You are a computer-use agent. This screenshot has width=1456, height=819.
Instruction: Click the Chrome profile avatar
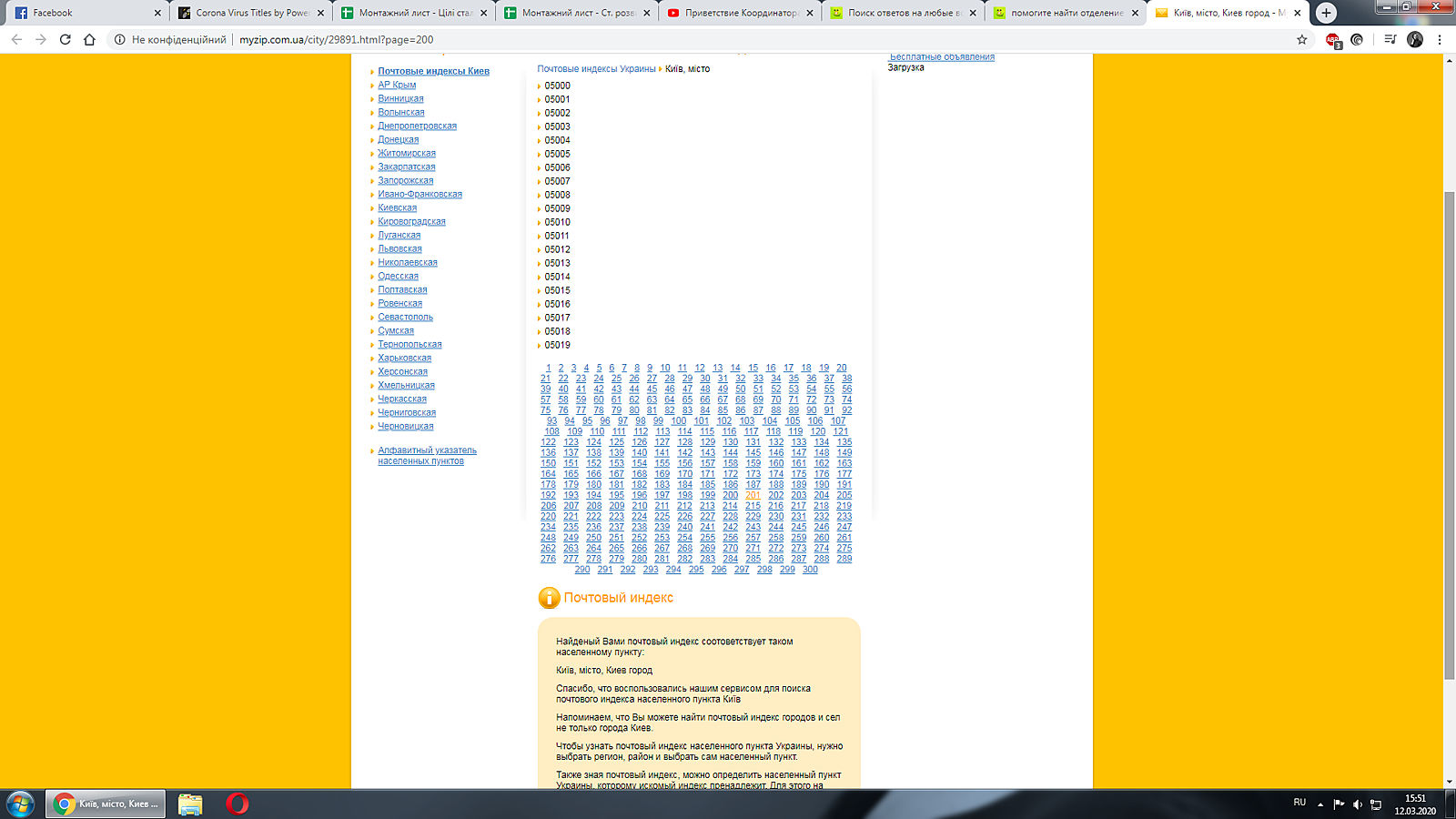click(x=1414, y=39)
